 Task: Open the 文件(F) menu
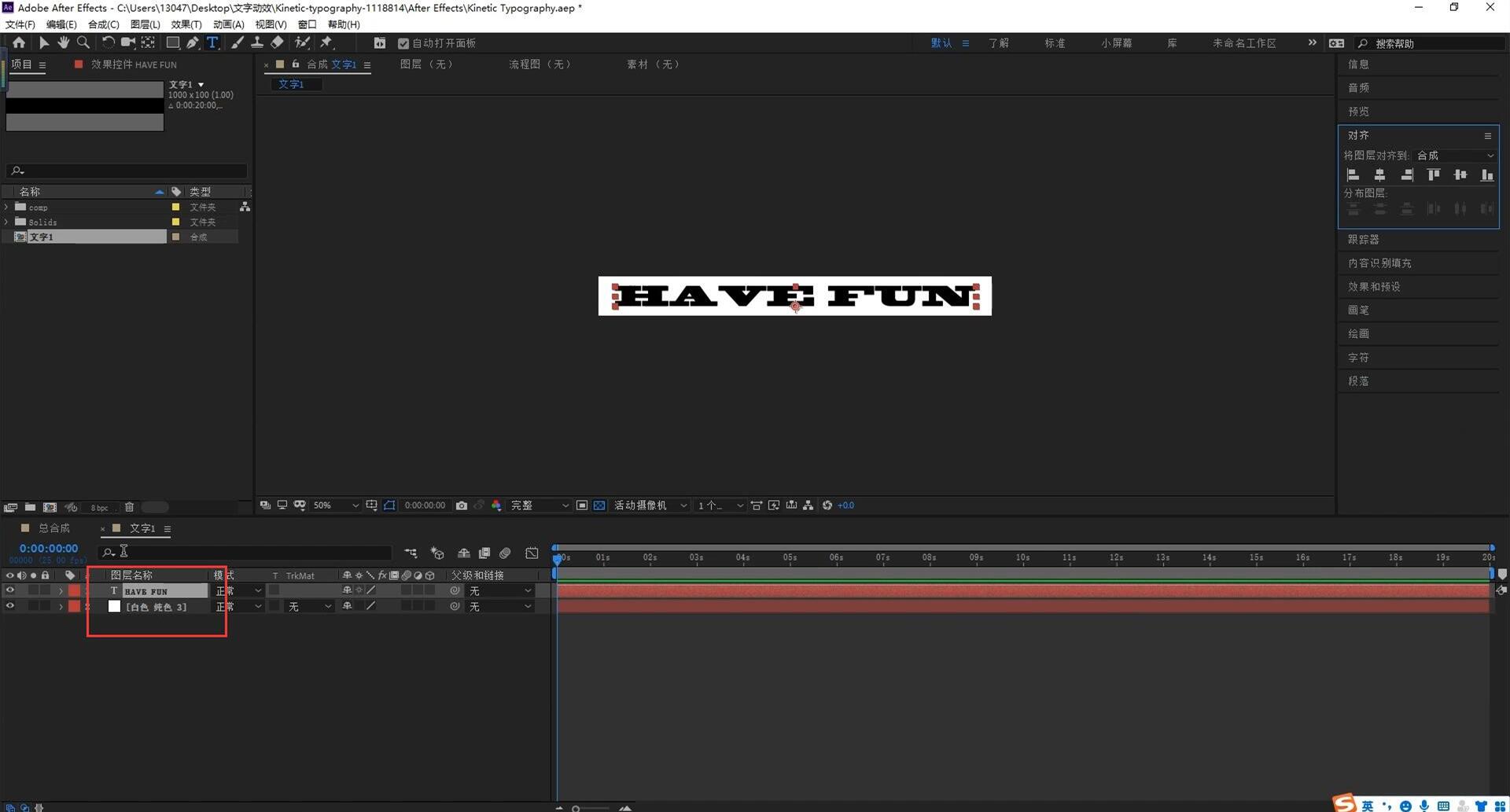[20, 24]
